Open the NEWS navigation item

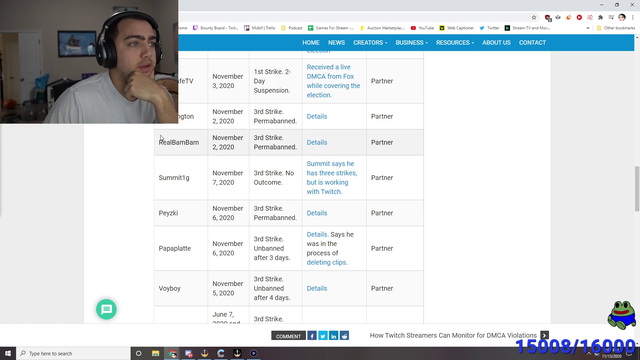336,42
